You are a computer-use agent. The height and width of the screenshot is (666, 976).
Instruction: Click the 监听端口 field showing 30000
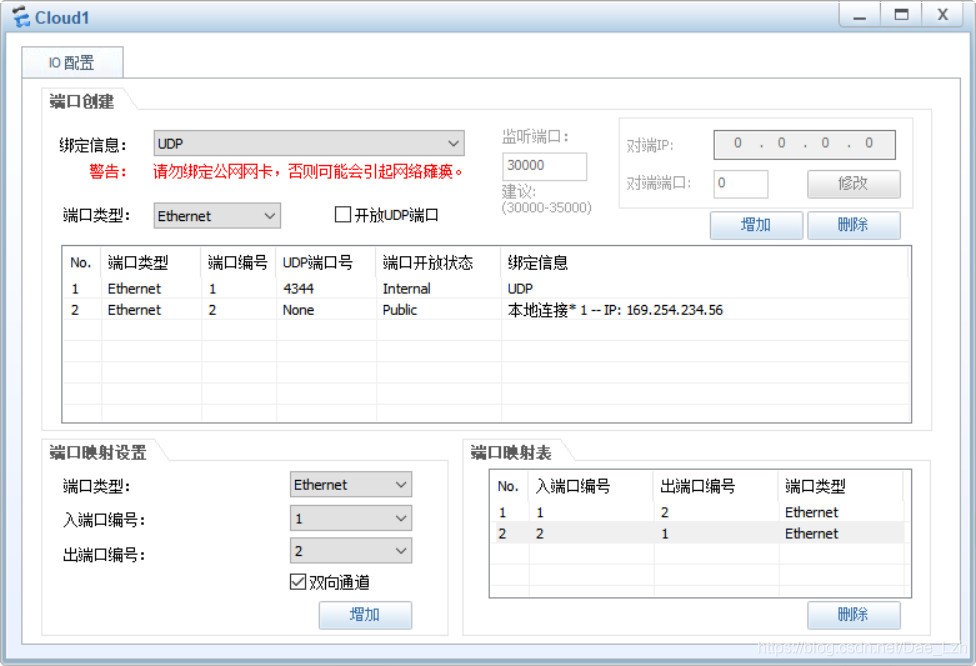[544, 166]
